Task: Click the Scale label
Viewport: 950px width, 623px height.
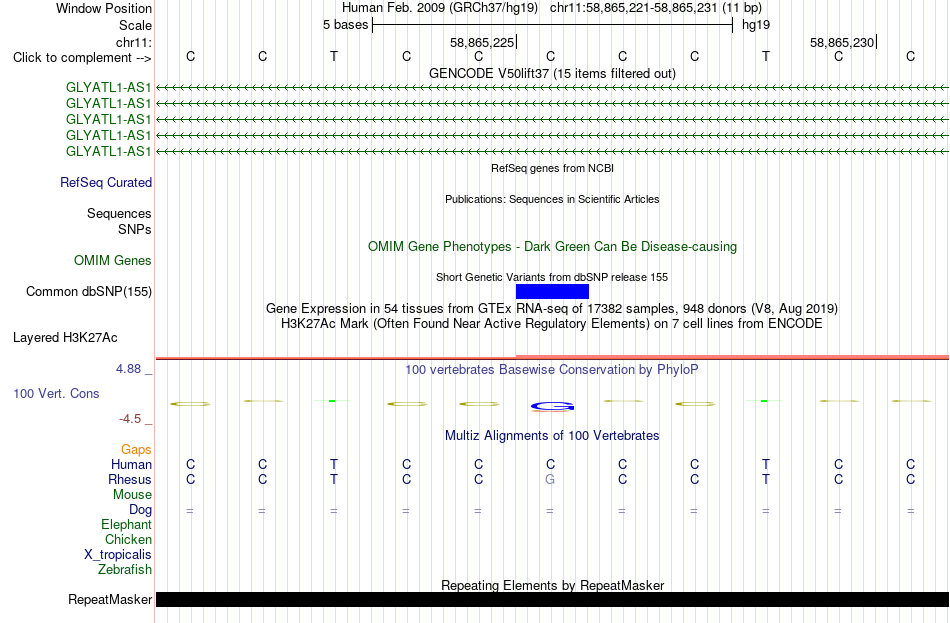Action: [135, 25]
